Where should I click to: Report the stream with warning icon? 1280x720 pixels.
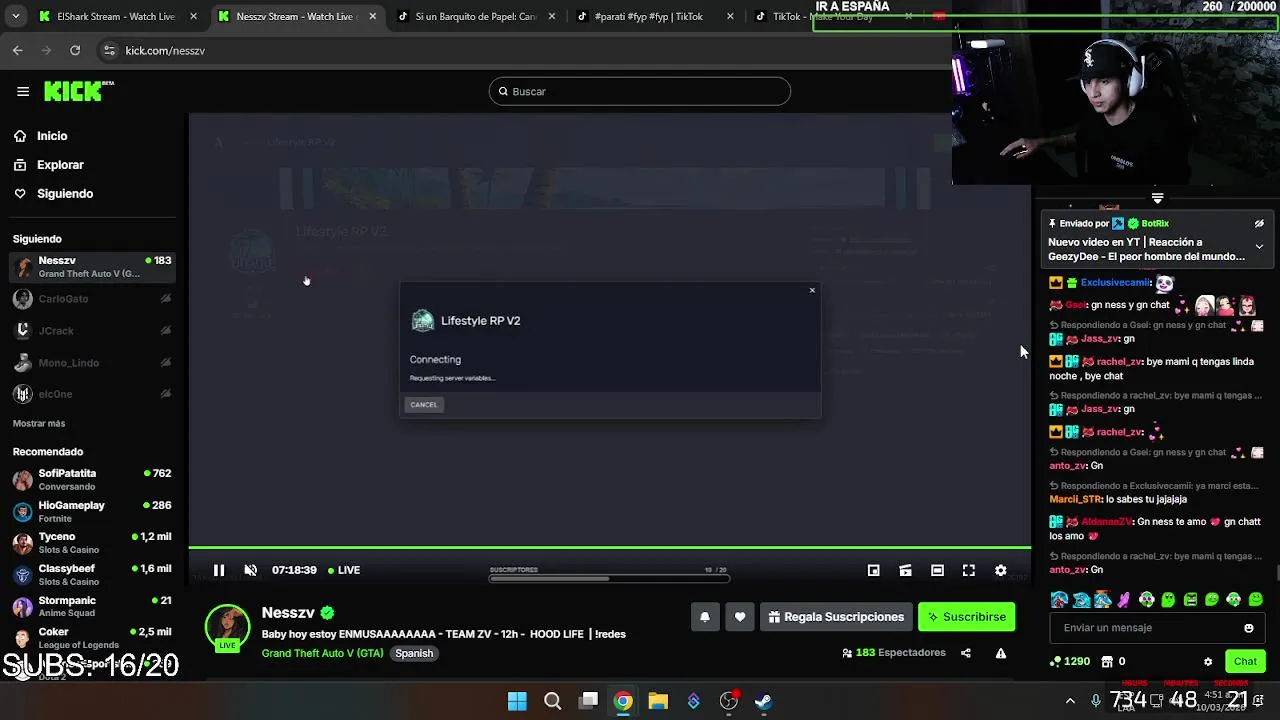coord(1001,653)
